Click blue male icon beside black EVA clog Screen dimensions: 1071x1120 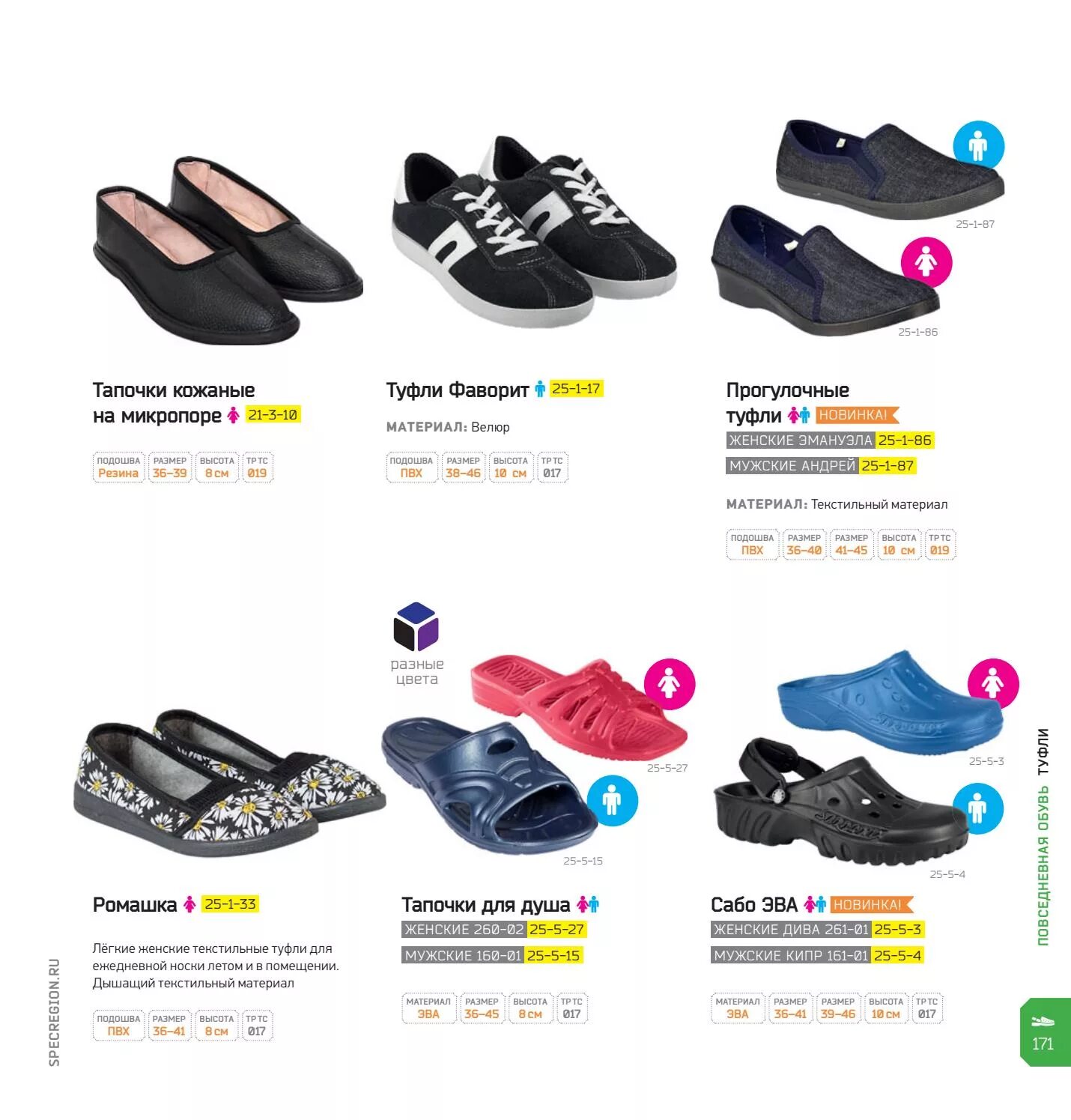pos(977,808)
